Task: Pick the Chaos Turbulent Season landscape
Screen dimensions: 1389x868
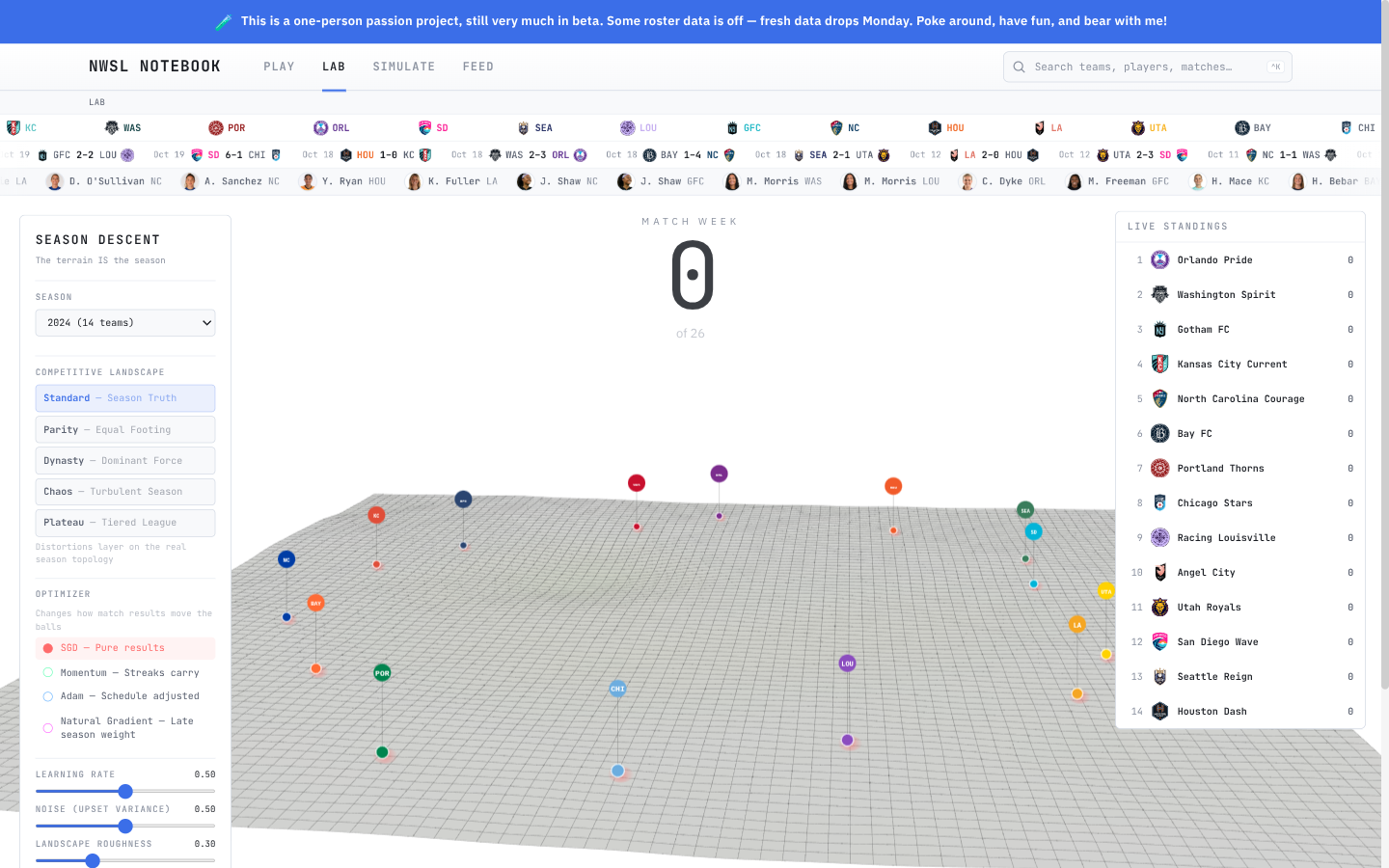Action: [125, 492]
